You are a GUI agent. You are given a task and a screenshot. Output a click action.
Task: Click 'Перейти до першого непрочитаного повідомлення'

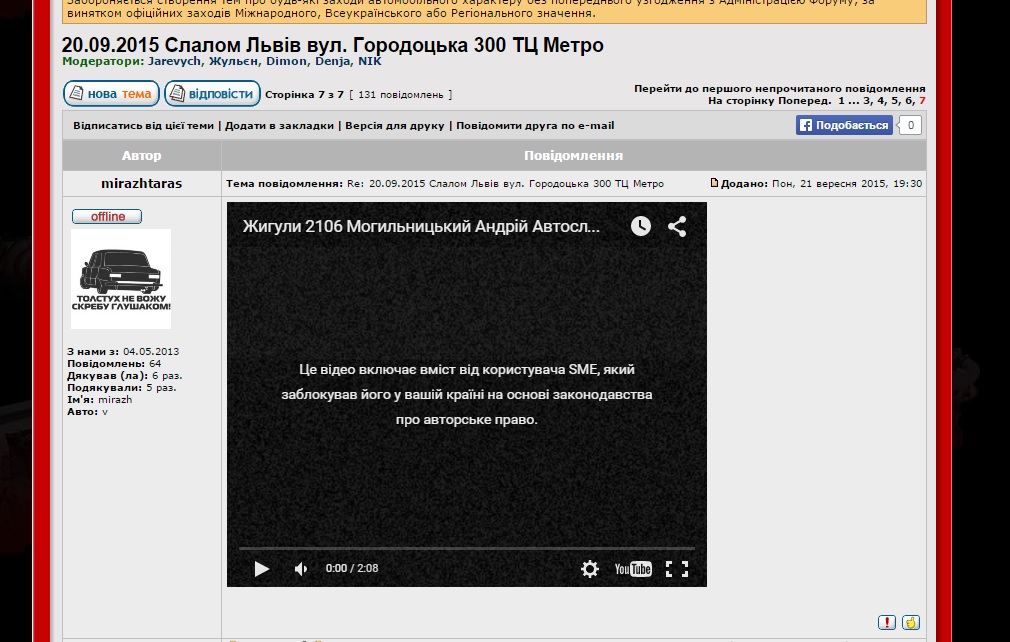(x=779, y=89)
